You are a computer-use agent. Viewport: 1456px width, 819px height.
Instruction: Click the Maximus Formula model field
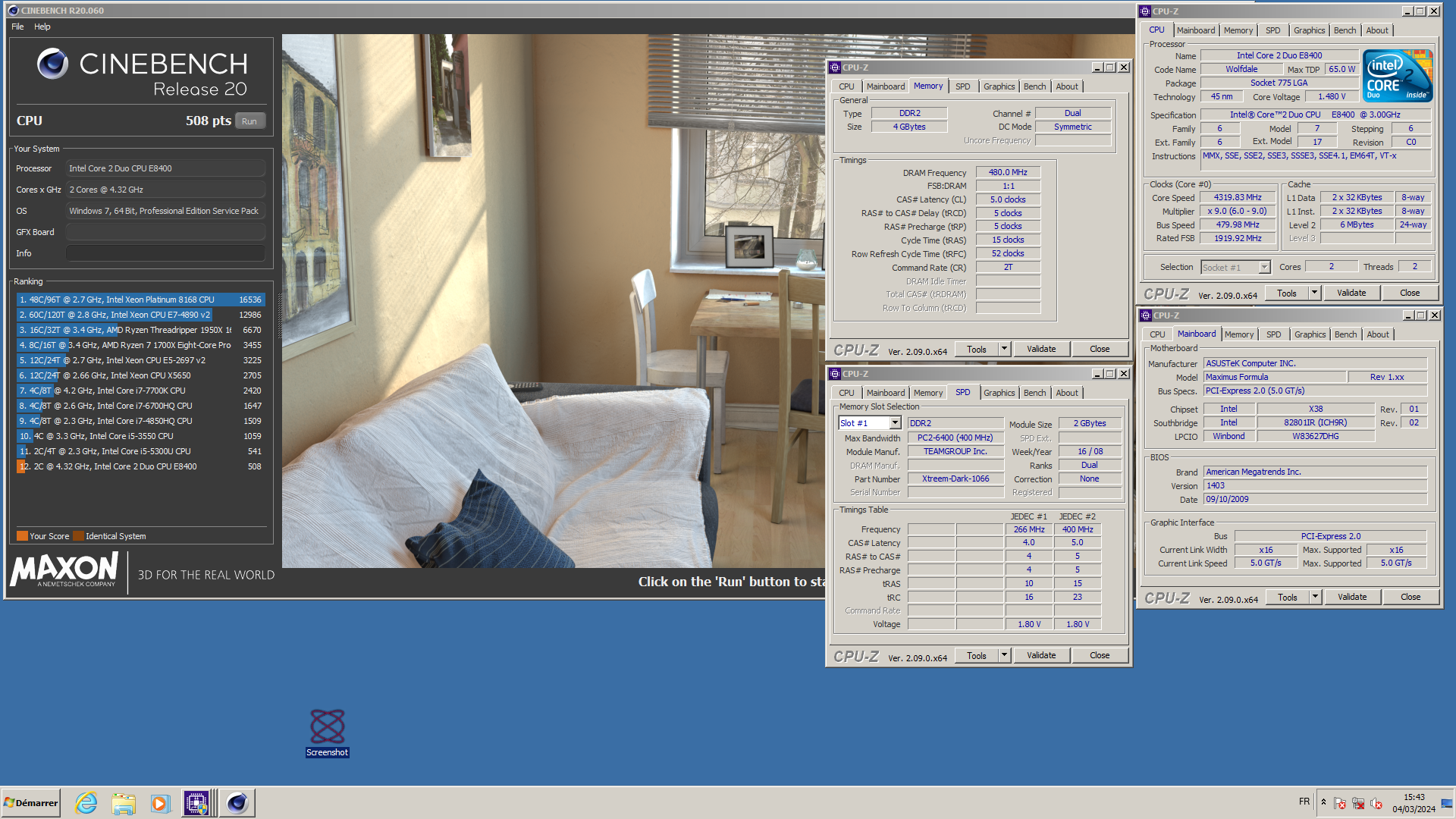tap(1275, 378)
